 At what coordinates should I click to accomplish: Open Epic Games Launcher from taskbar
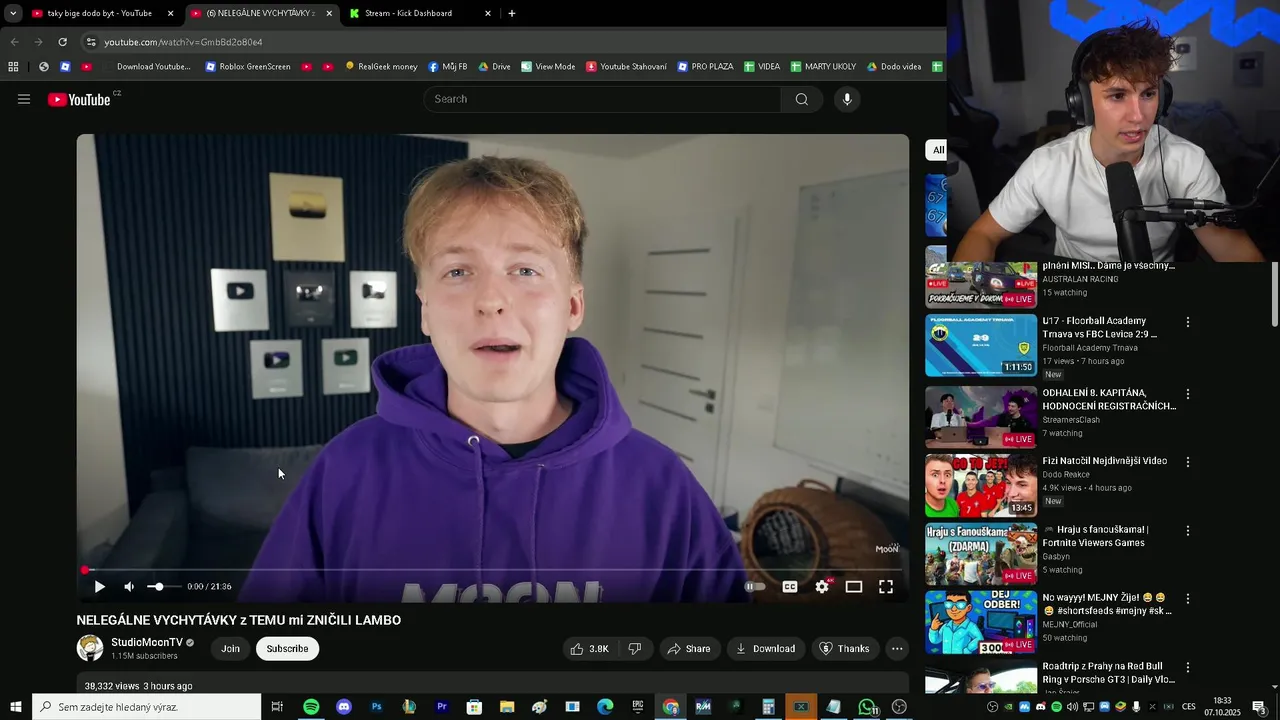pos(638,707)
